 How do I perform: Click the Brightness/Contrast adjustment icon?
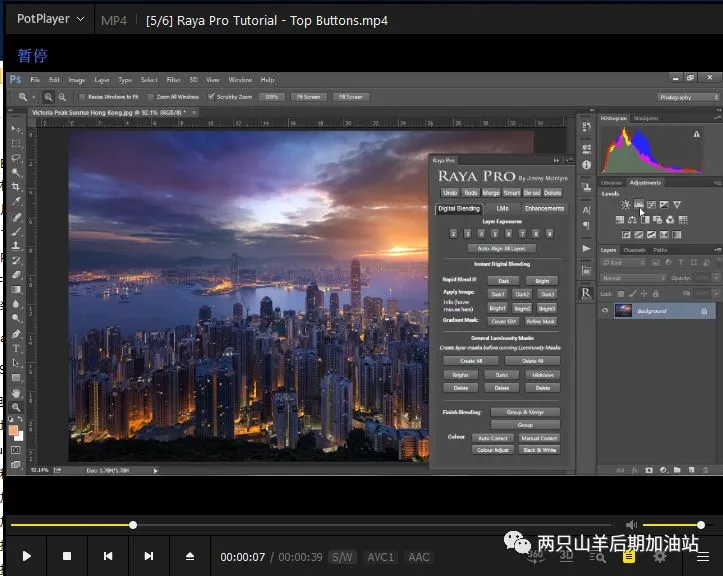click(x=626, y=205)
